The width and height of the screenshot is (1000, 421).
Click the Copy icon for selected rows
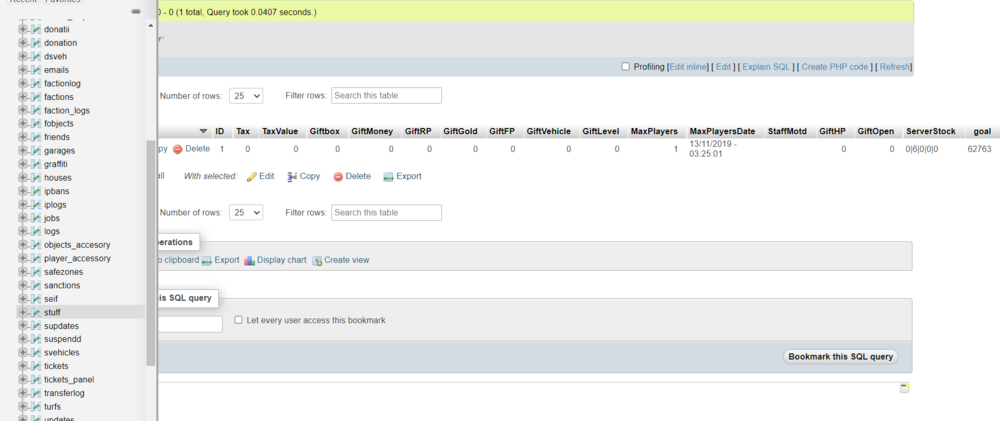(293, 177)
